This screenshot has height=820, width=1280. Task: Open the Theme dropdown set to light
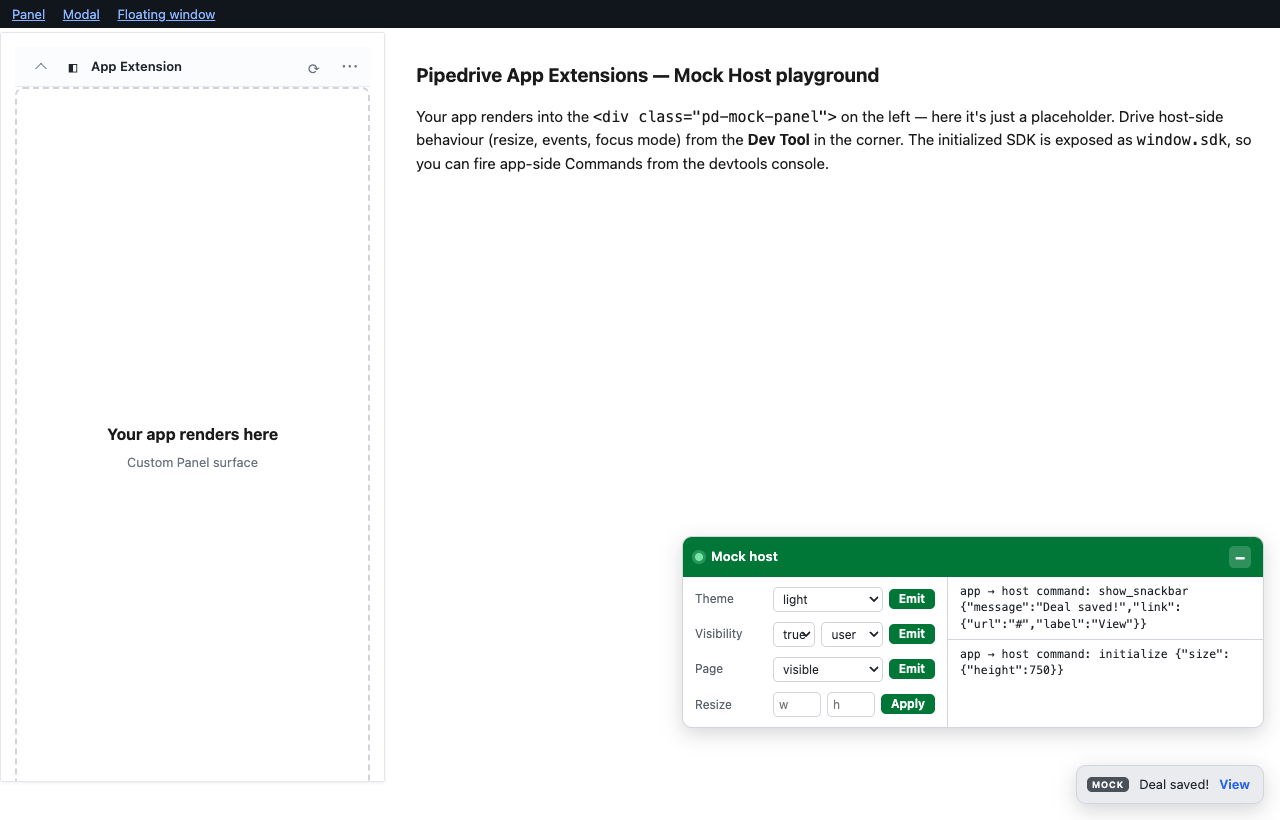827,599
